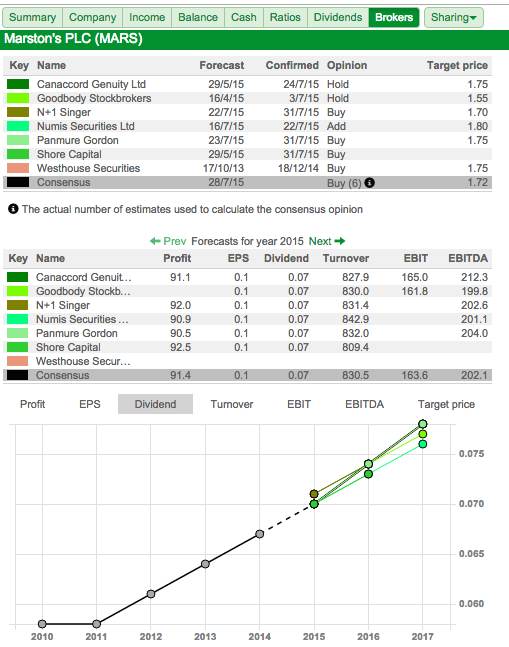Screen dimensions: 509x647
Task: Click Canaccord Genuity Ltd color key in brokers table
Action: (18, 84)
